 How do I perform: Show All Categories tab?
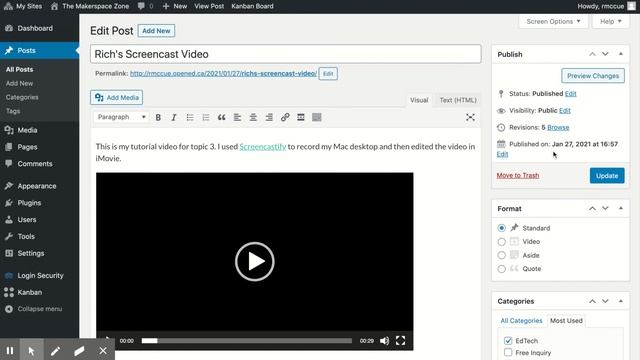(521, 321)
